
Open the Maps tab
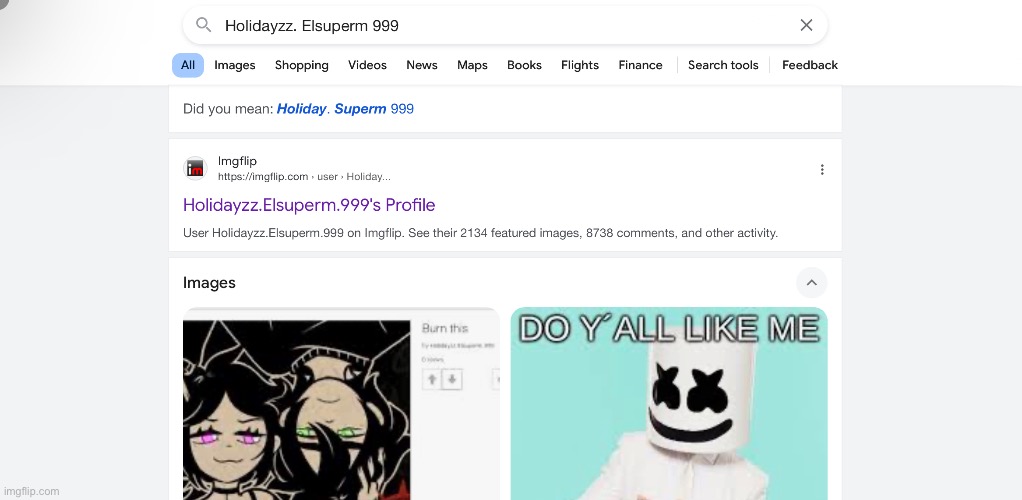472,65
